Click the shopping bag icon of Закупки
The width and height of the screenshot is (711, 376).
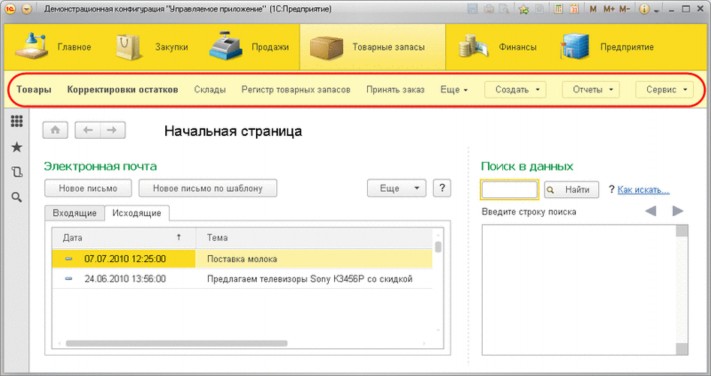128,47
